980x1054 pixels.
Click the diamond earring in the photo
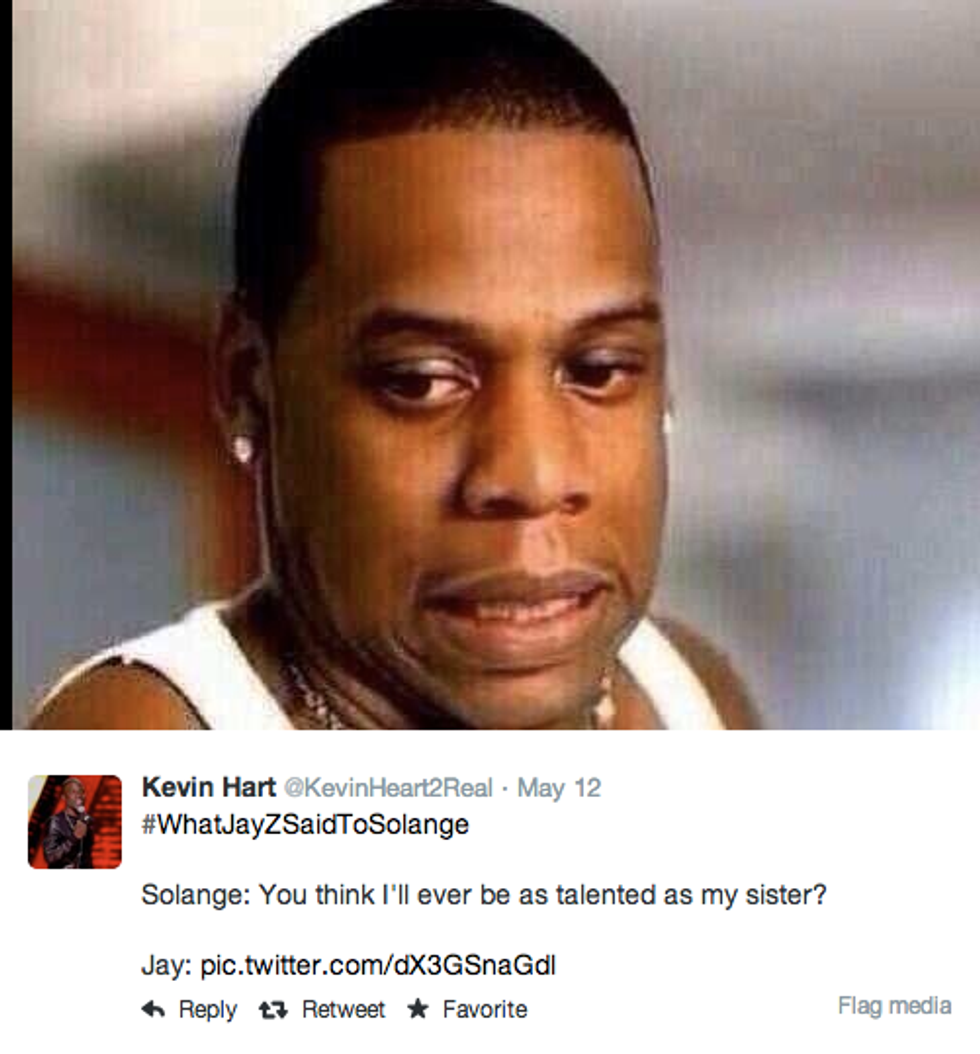pos(242,448)
